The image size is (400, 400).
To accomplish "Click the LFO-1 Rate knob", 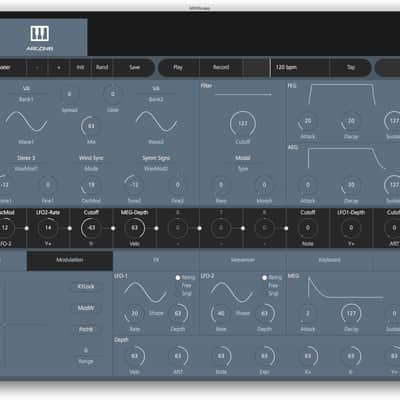I will pos(134,313).
